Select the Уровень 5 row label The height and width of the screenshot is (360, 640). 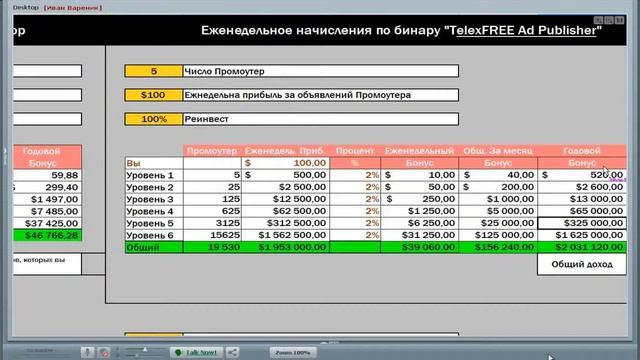click(x=154, y=223)
